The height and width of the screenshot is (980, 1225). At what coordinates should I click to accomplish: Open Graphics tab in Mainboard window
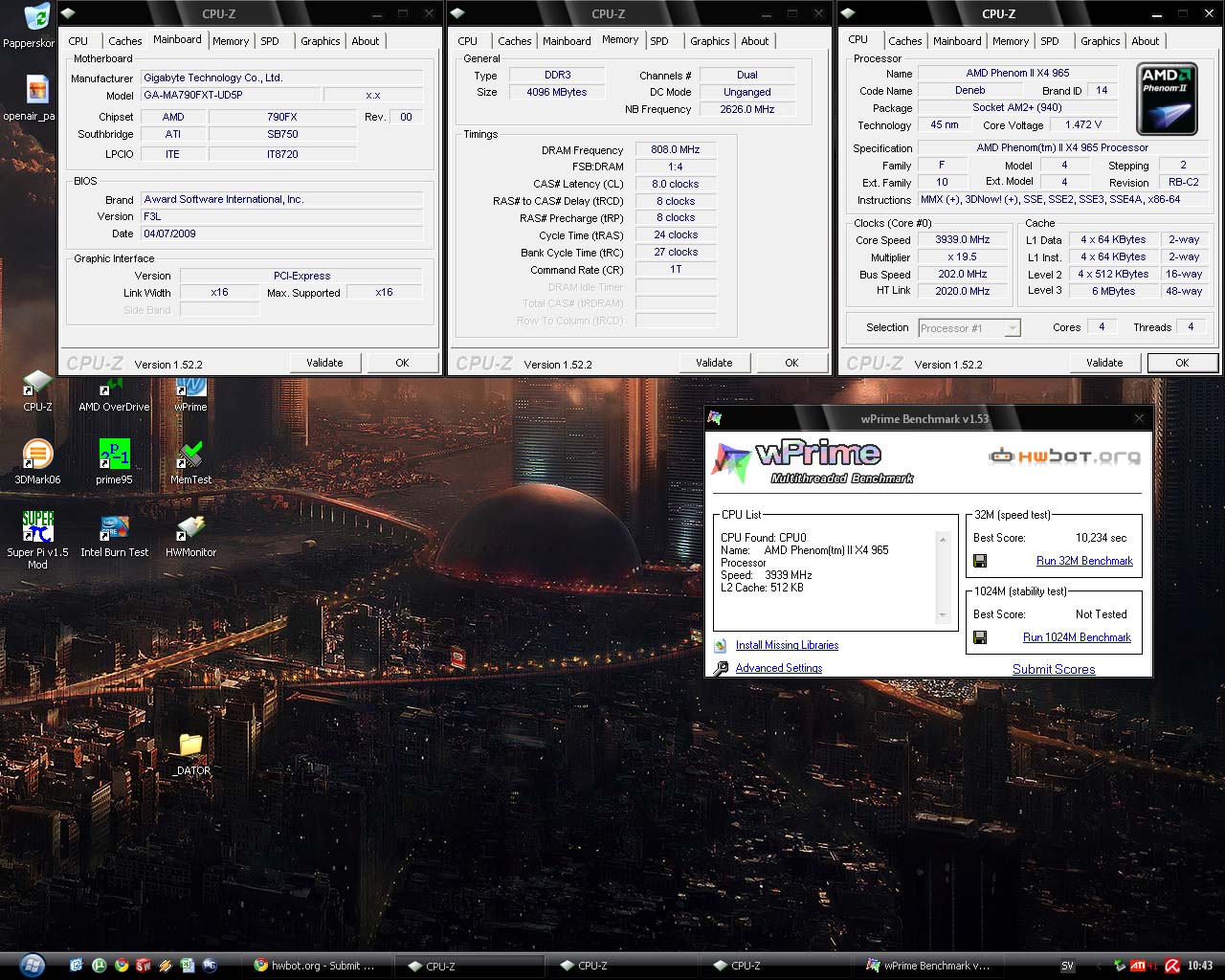point(320,41)
